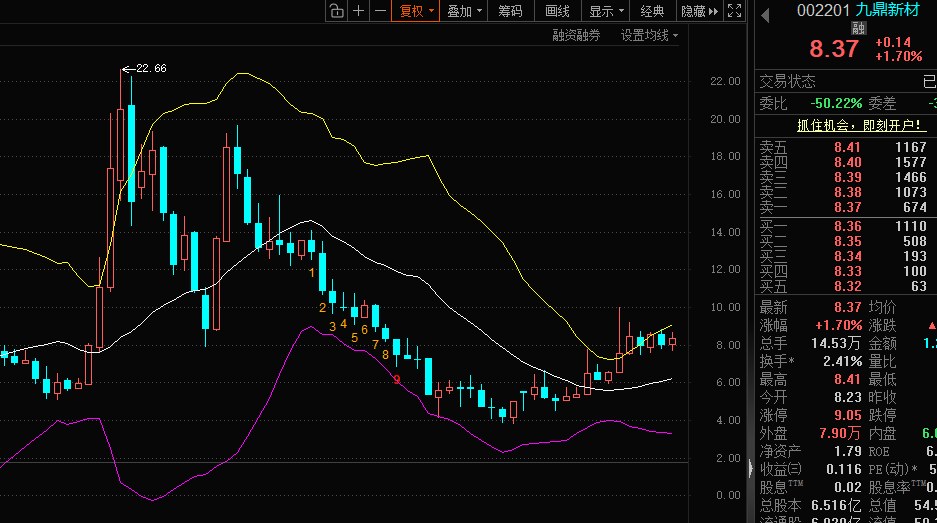The image size is (937, 523).
Task: Click the 换手 value 2.41%
Action: (x=842, y=361)
